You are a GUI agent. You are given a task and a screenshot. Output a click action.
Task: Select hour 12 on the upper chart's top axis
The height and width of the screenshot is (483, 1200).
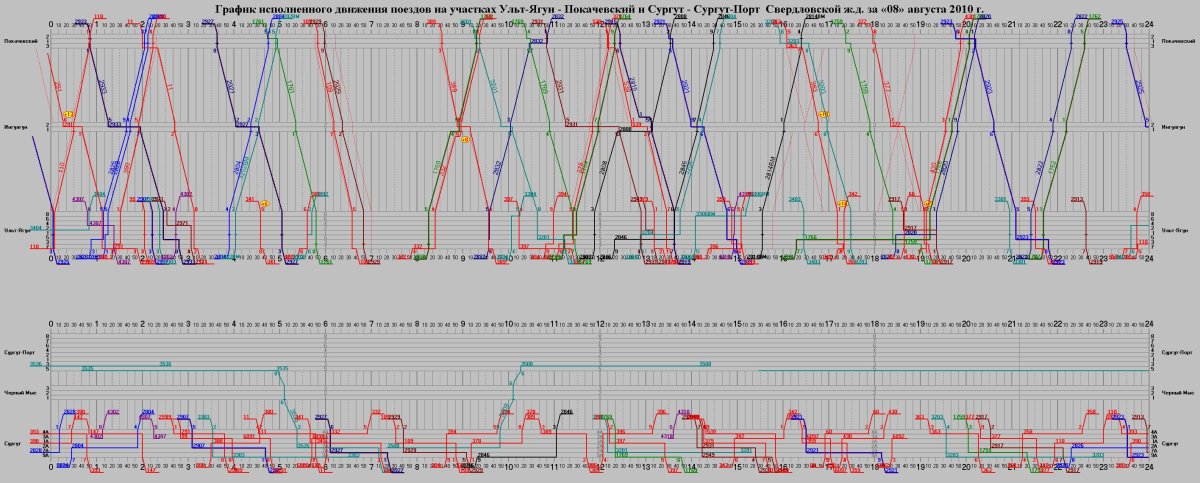[x=600, y=23]
